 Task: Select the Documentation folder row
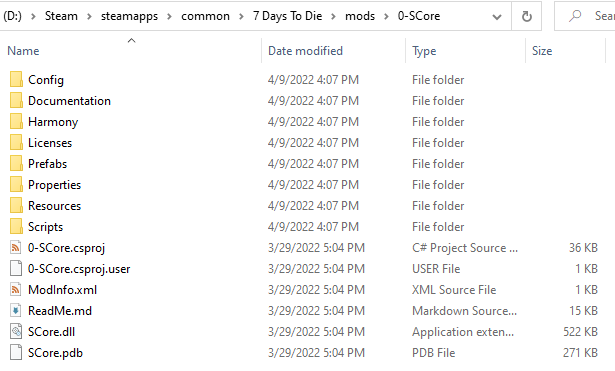click(x=302, y=101)
